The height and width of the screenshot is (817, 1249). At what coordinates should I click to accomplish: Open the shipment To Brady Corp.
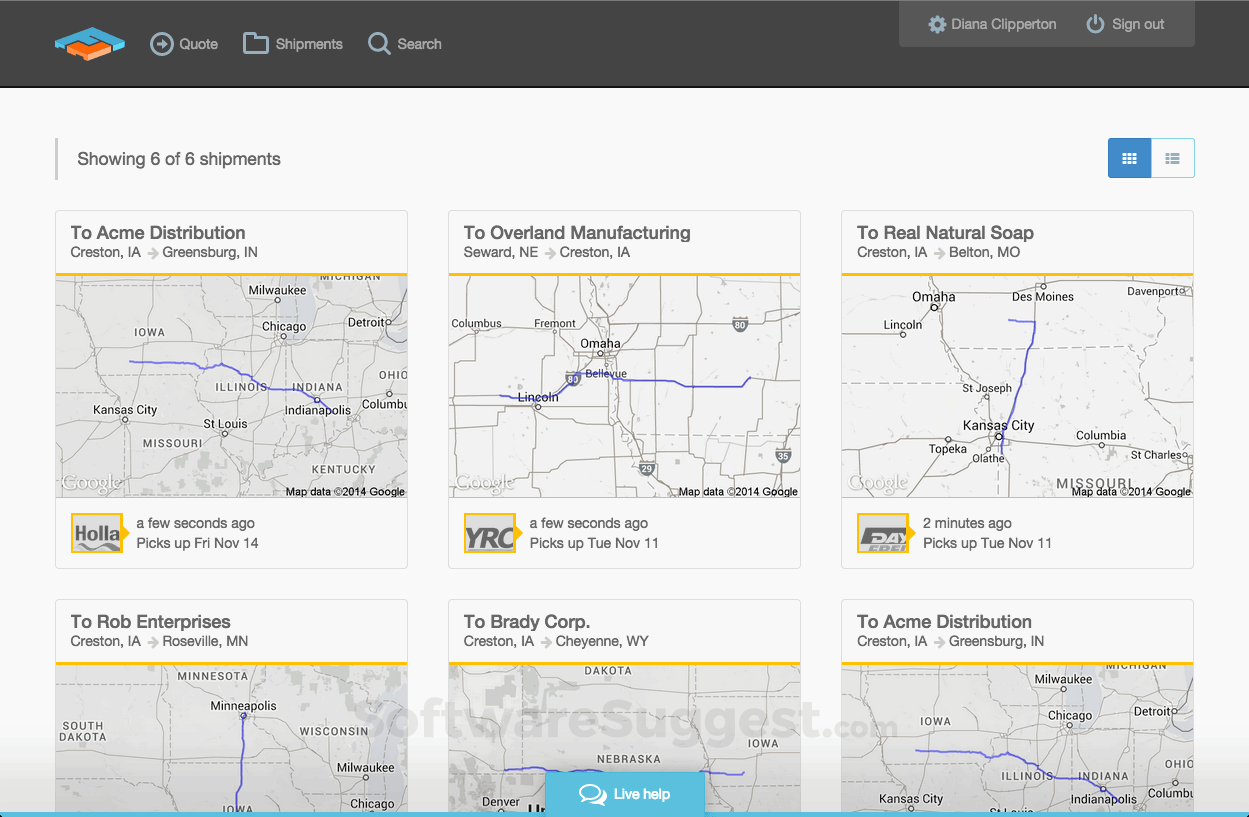(526, 621)
